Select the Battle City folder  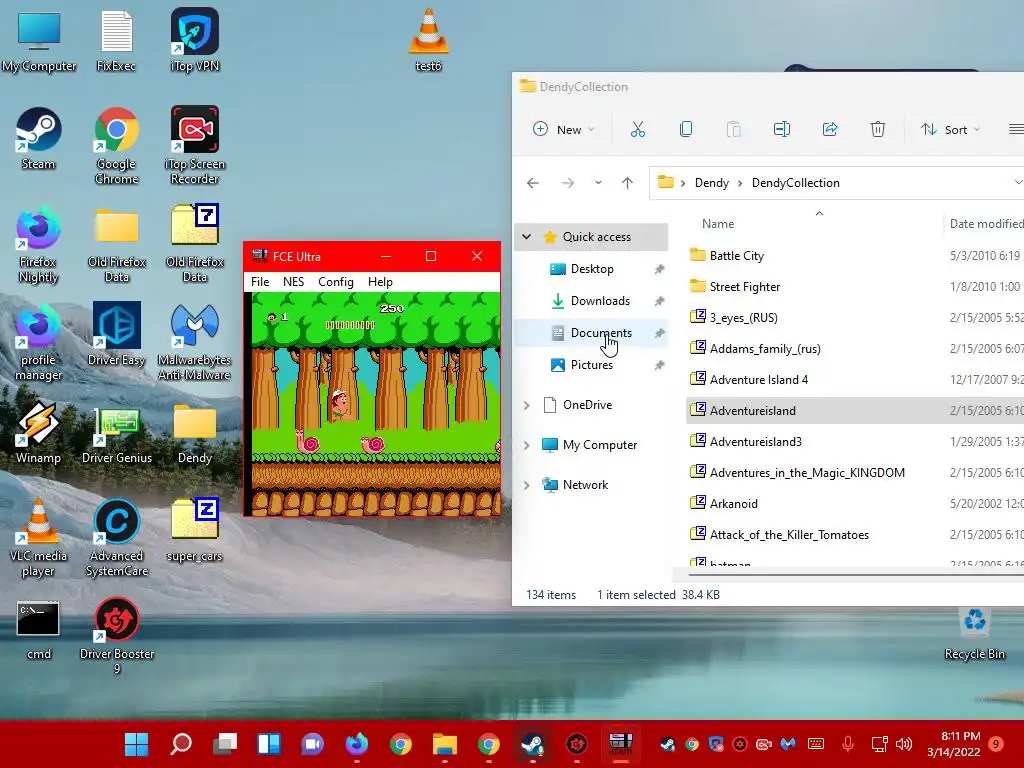tap(736, 255)
